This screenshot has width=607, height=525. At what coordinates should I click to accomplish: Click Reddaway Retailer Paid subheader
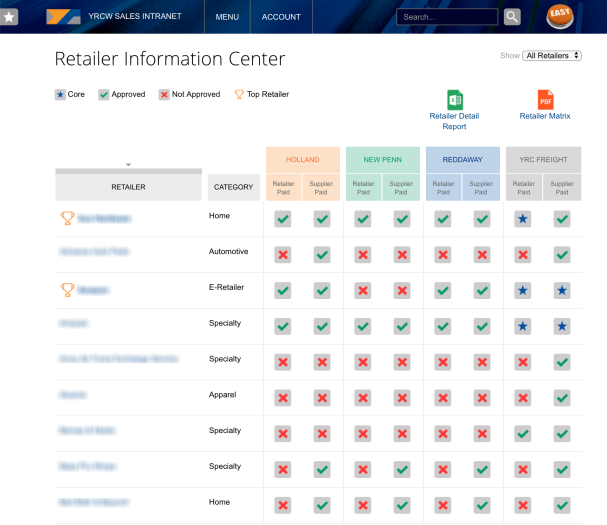pos(444,188)
